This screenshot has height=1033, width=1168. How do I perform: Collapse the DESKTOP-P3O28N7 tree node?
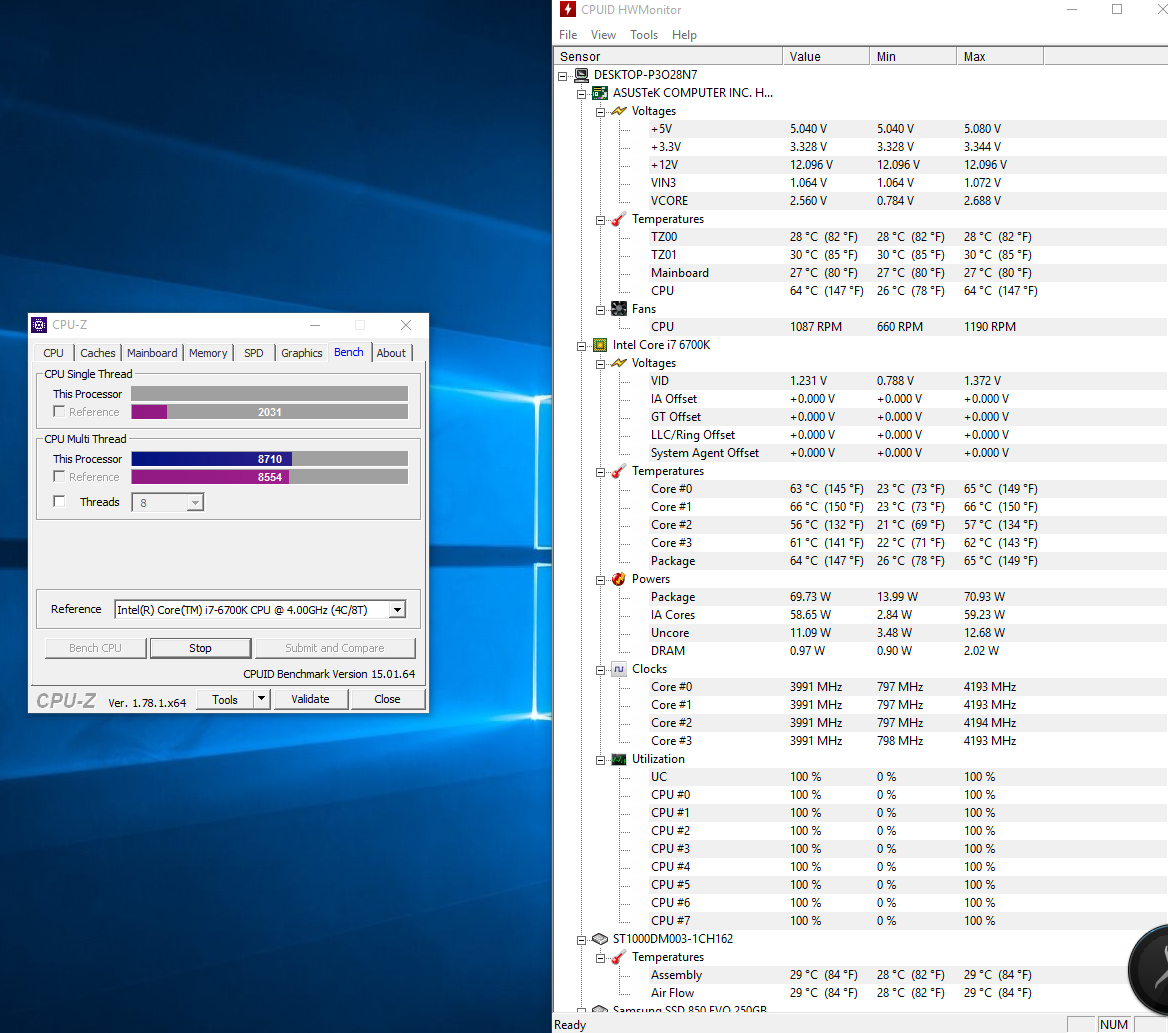point(563,75)
